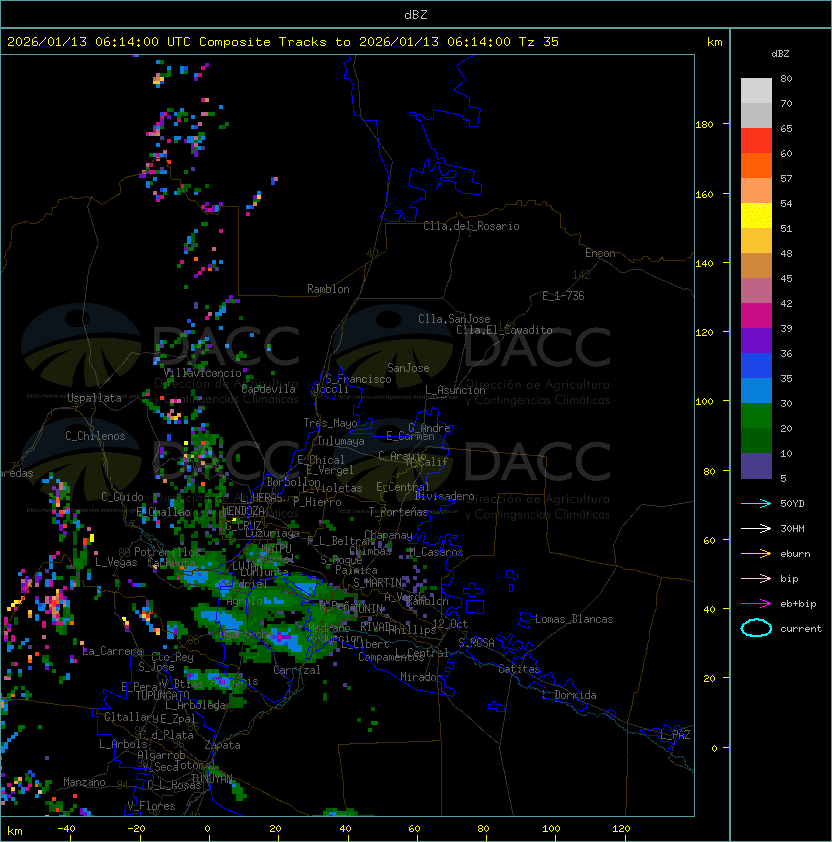Screen dimensions: 832x842
Task: Click the La_Carrera label
Action: (112, 651)
